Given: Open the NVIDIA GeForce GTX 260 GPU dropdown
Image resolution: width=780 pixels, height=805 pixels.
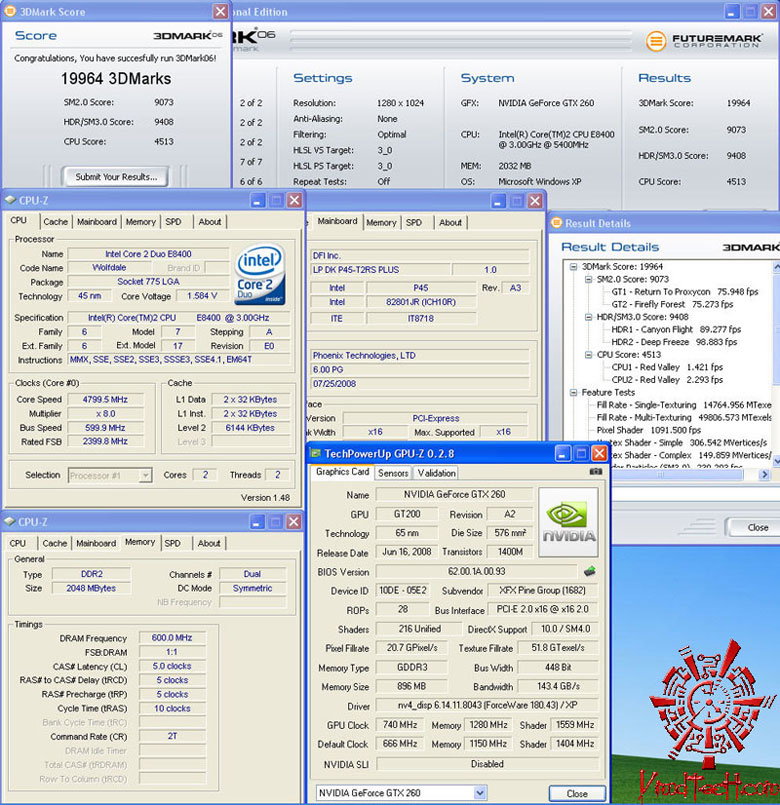Looking at the screenshot, I should 480,793.
